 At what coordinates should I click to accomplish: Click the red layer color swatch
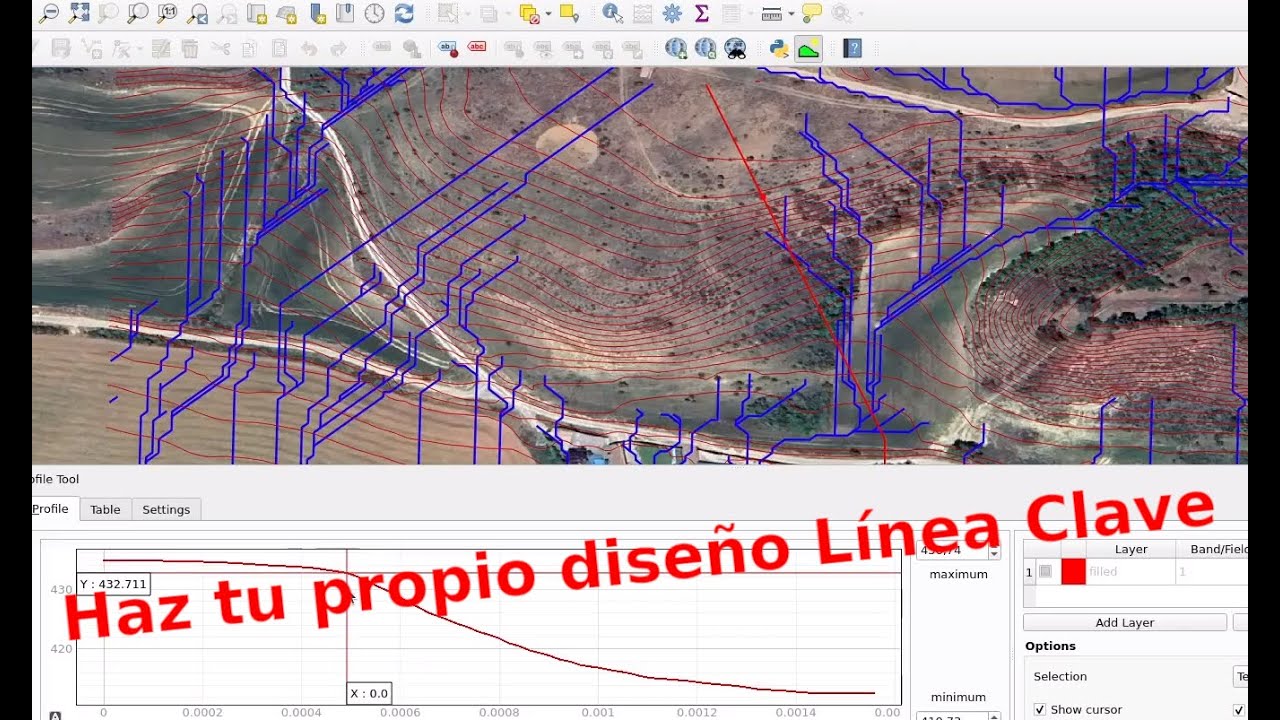coord(1073,572)
